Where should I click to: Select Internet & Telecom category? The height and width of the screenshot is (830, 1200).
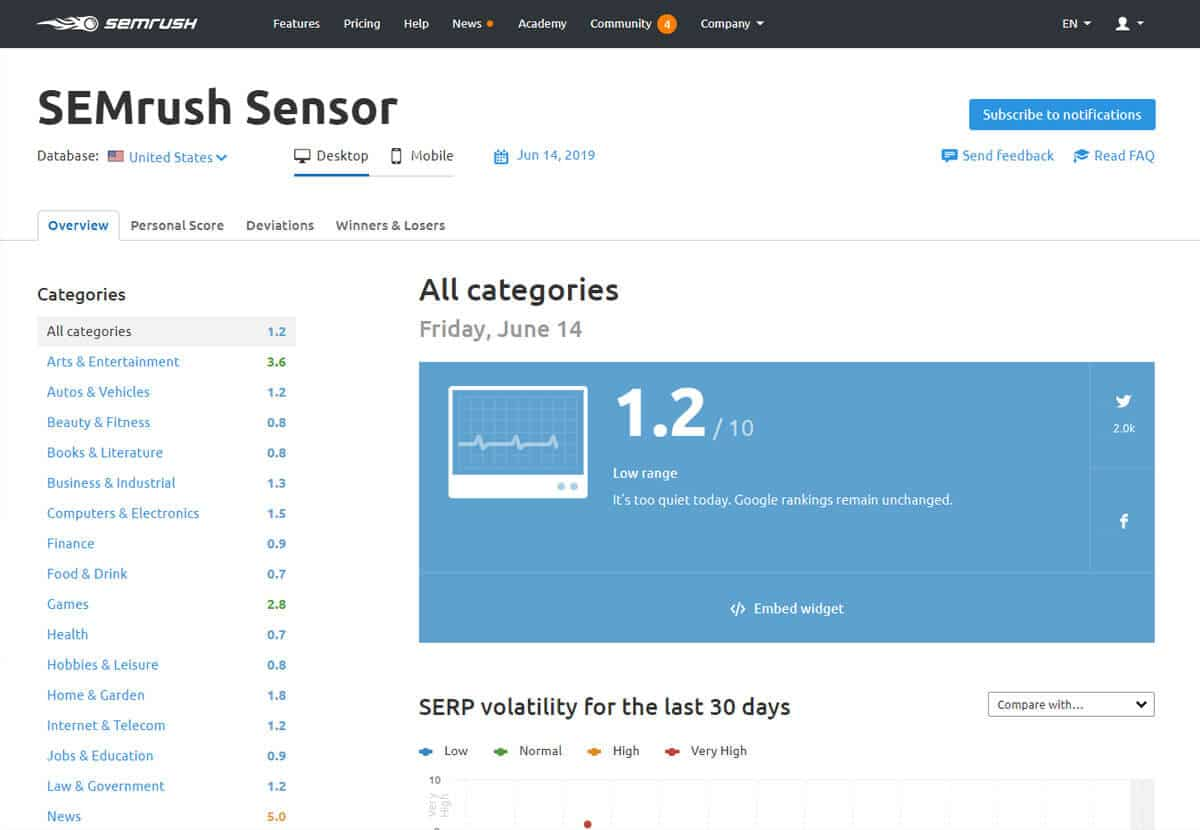[106, 725]
